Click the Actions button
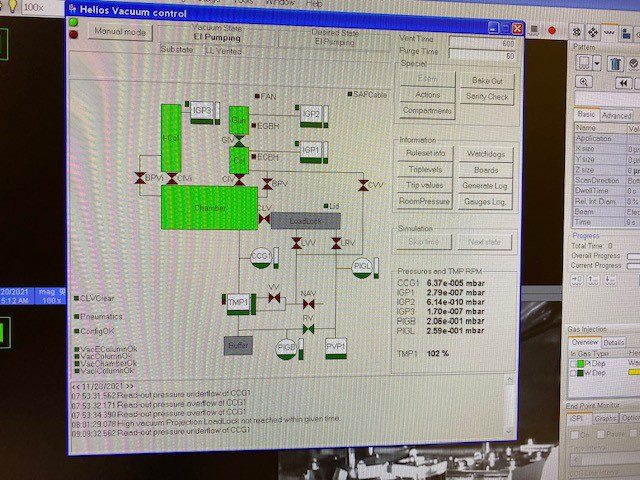Image resolution: width=640 pixels, height=480 pixels. pyautogui.click(x=427, y=95)
